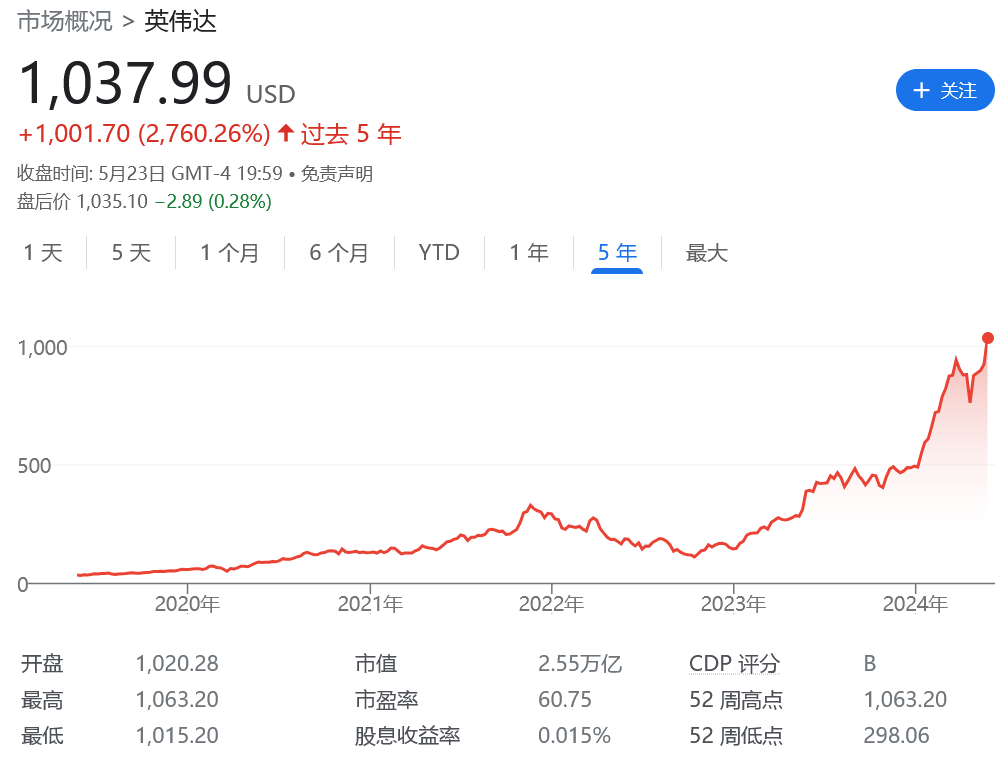Open the CDP 评分 link
Screen dimensions: 1002x772
tap(735, 664)
